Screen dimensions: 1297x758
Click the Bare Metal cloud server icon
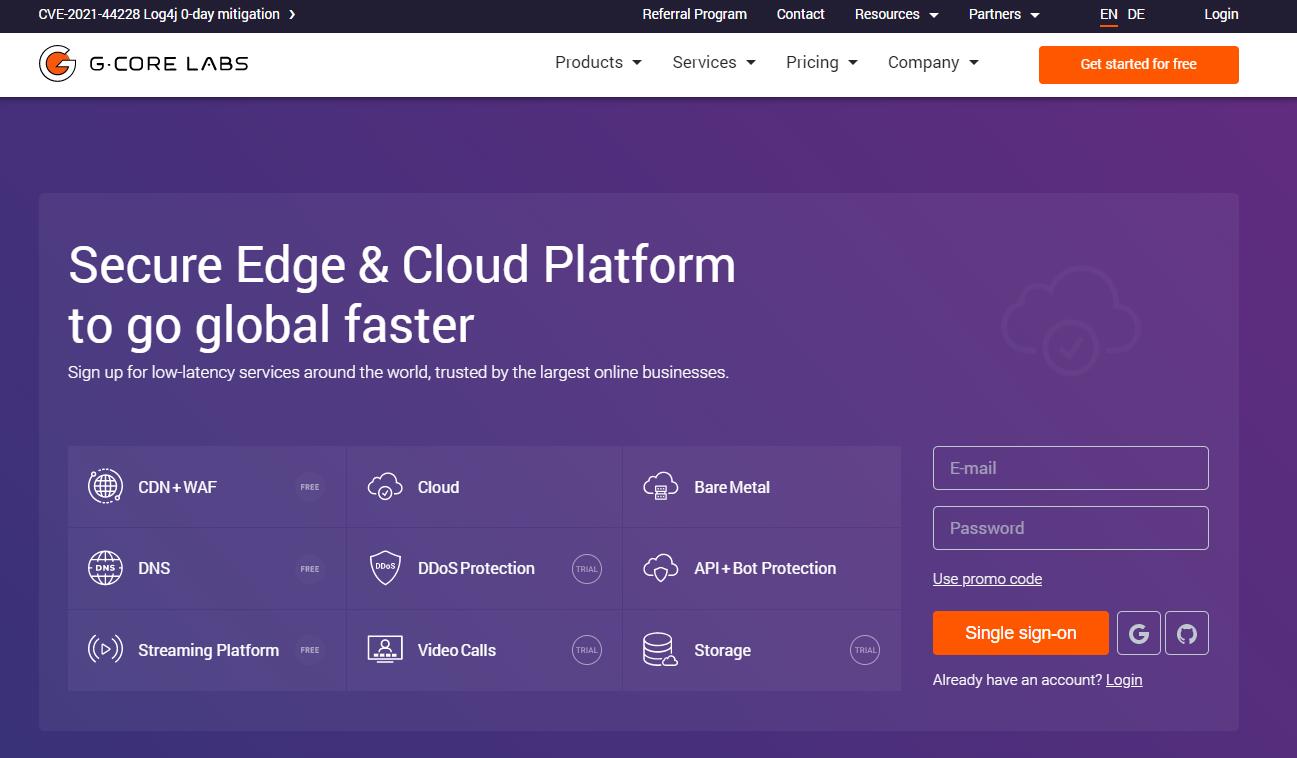(661, 487)
